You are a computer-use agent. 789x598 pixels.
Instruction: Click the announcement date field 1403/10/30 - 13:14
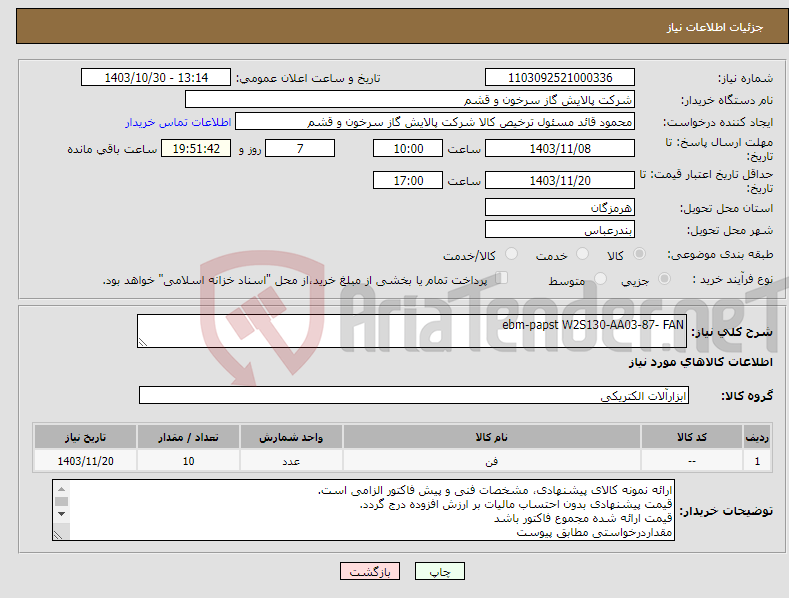coord(156,78)
